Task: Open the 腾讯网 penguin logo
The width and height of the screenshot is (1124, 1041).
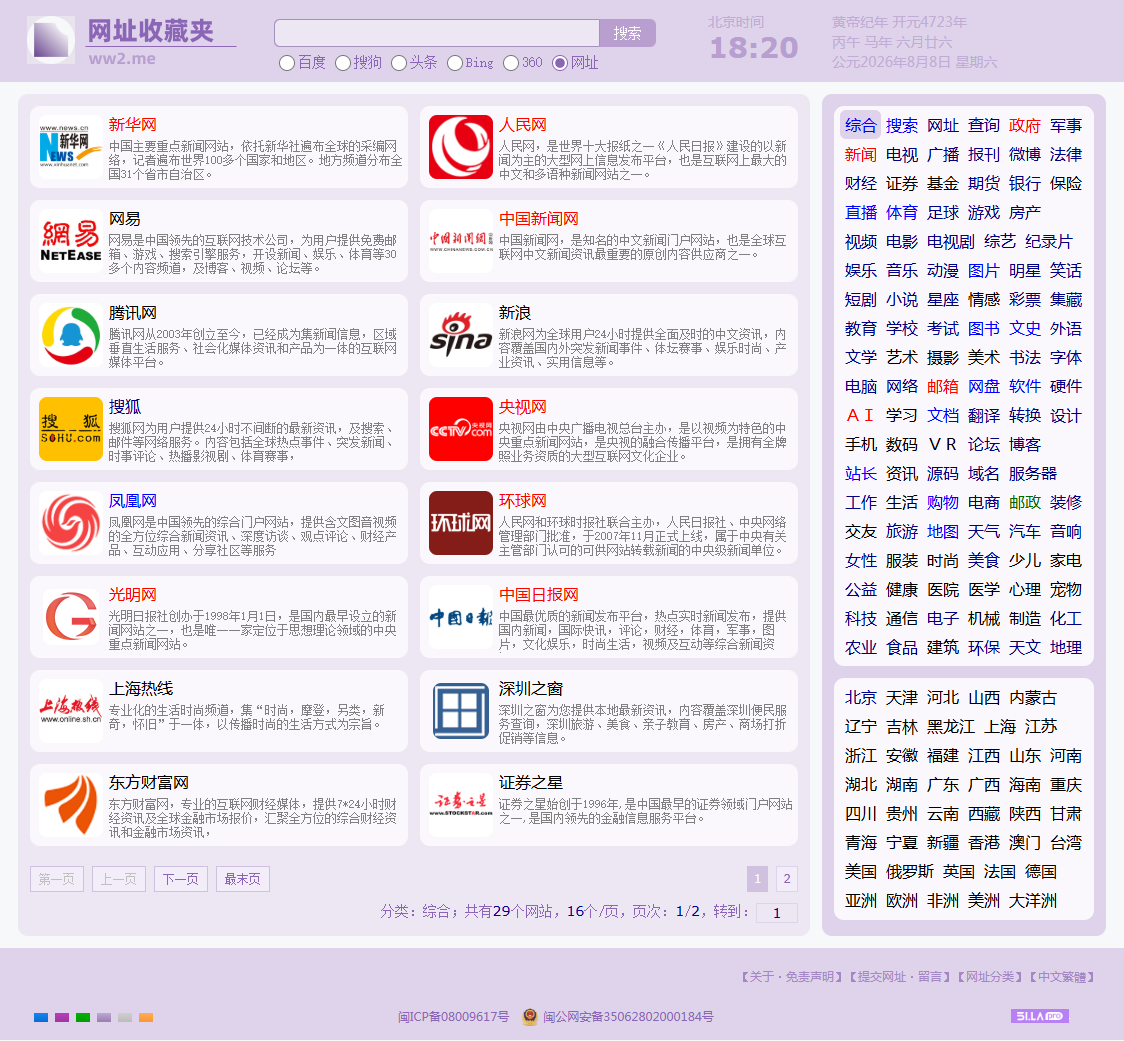Action: point(70,335)
